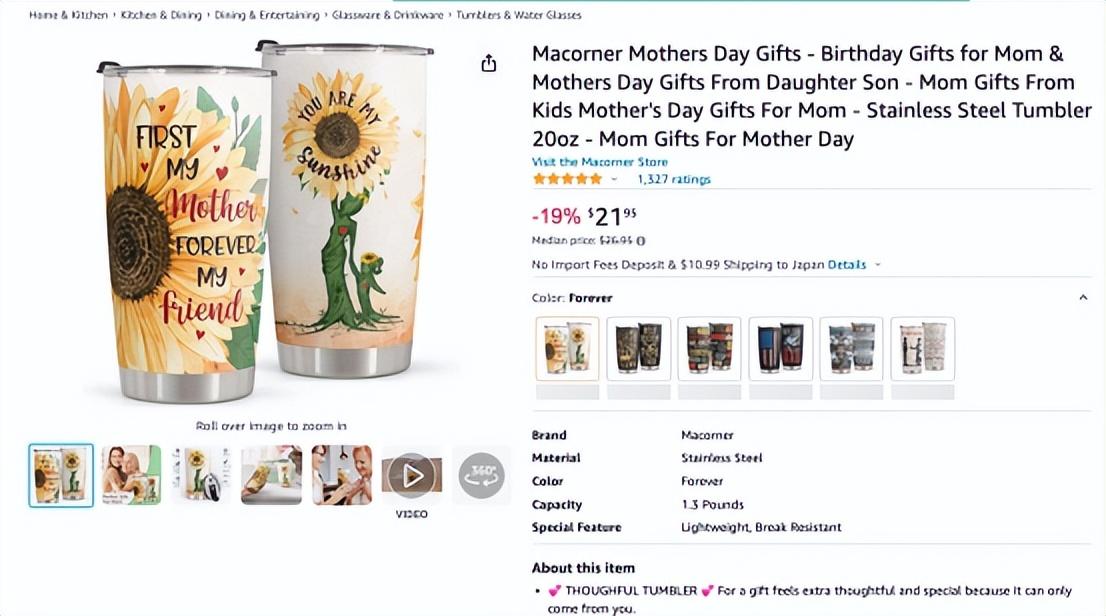Visit the Macorner Store link
The image size is (1106, 616).
(599, 162)
